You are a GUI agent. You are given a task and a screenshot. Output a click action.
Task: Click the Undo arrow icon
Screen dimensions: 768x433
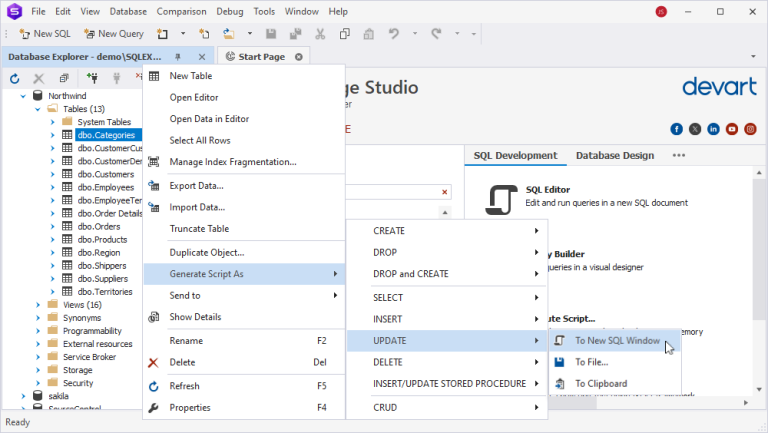(394, 34)
